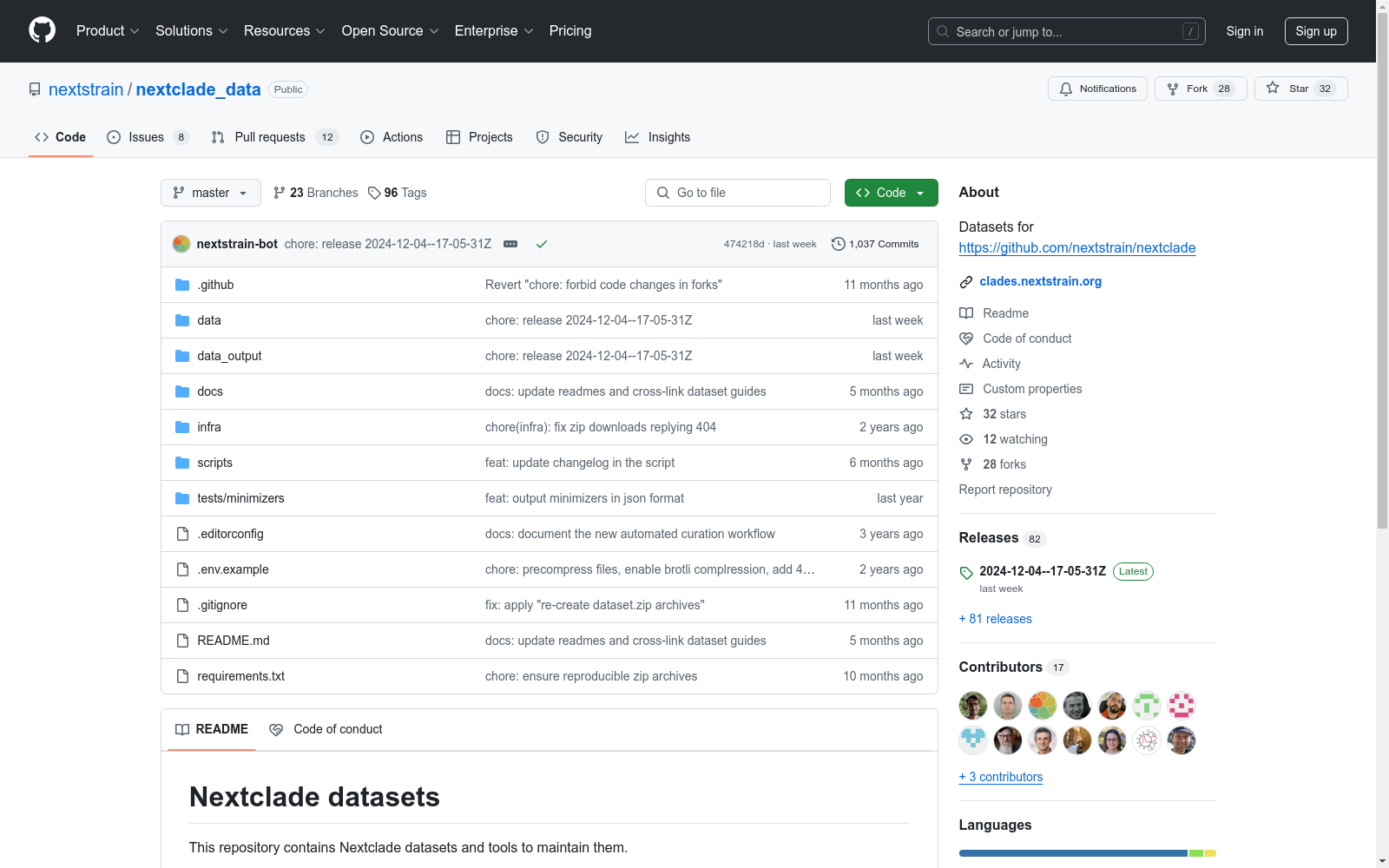1389x868 pixels.
Task: Click the GitHub logo in top left
Action: 42,30
